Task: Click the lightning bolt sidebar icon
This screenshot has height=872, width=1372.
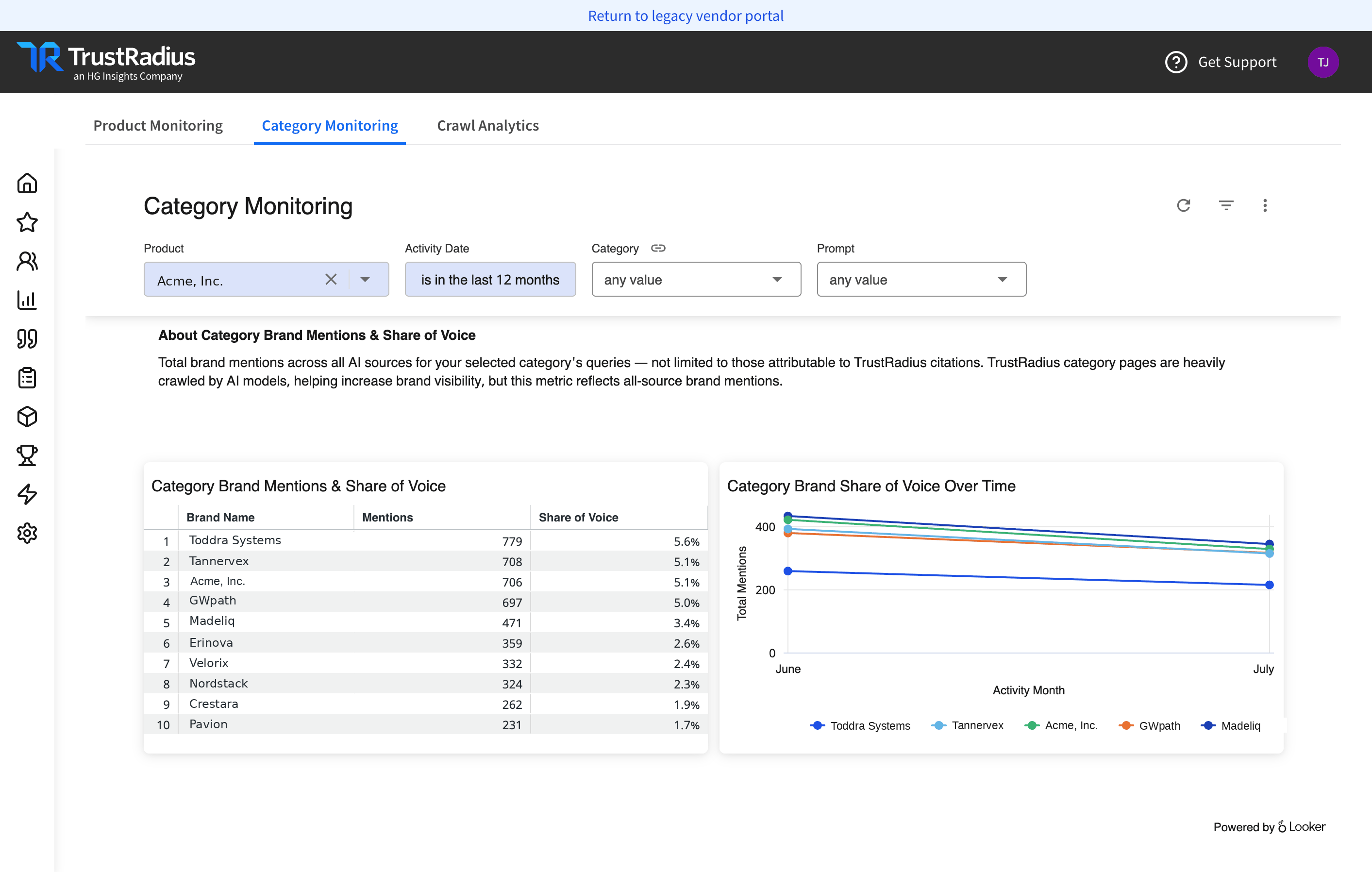Action: click(27, 495)
